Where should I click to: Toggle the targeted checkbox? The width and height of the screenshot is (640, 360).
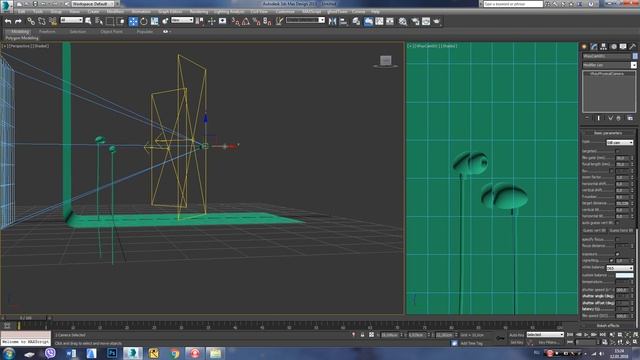(x=617, y=151)
